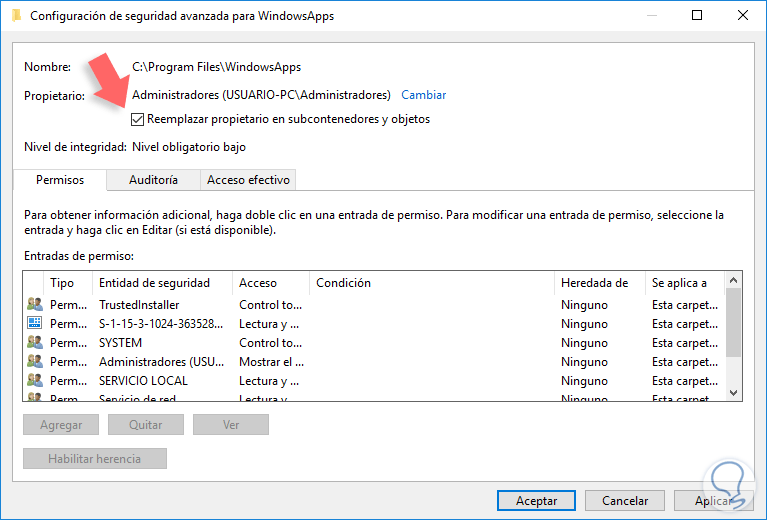Click the Habilitar herencia button
The height and width of the screenshot is (520, 767).
pyautogui.click(x=94, y=459)
